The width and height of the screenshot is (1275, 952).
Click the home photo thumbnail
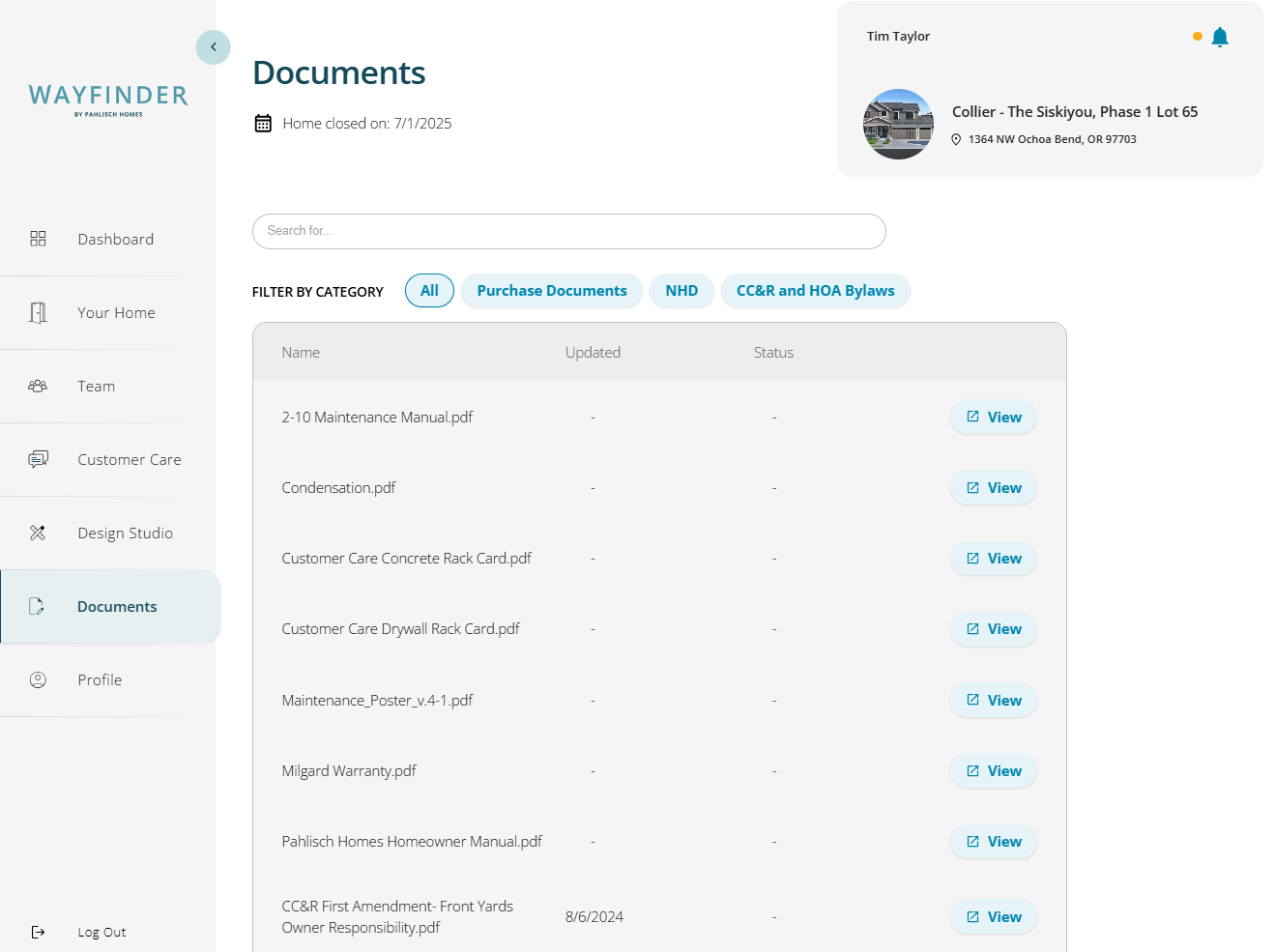(898, 125)
